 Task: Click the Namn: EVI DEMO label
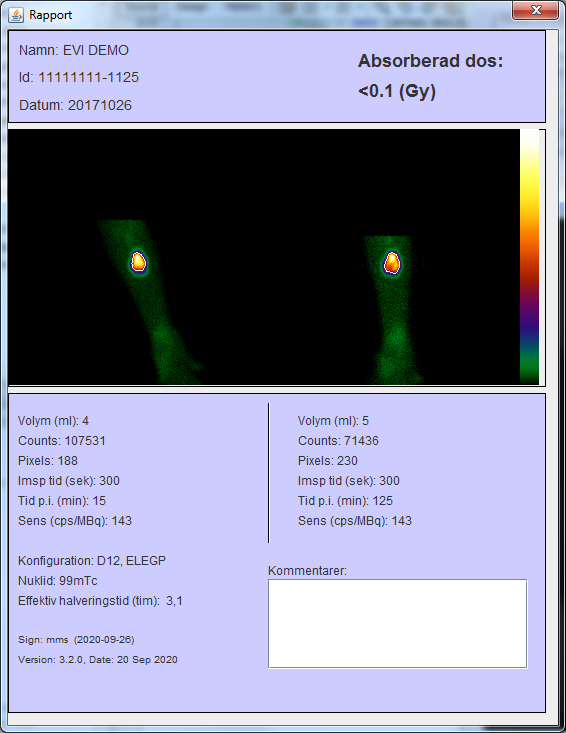(x=74, y=50)
